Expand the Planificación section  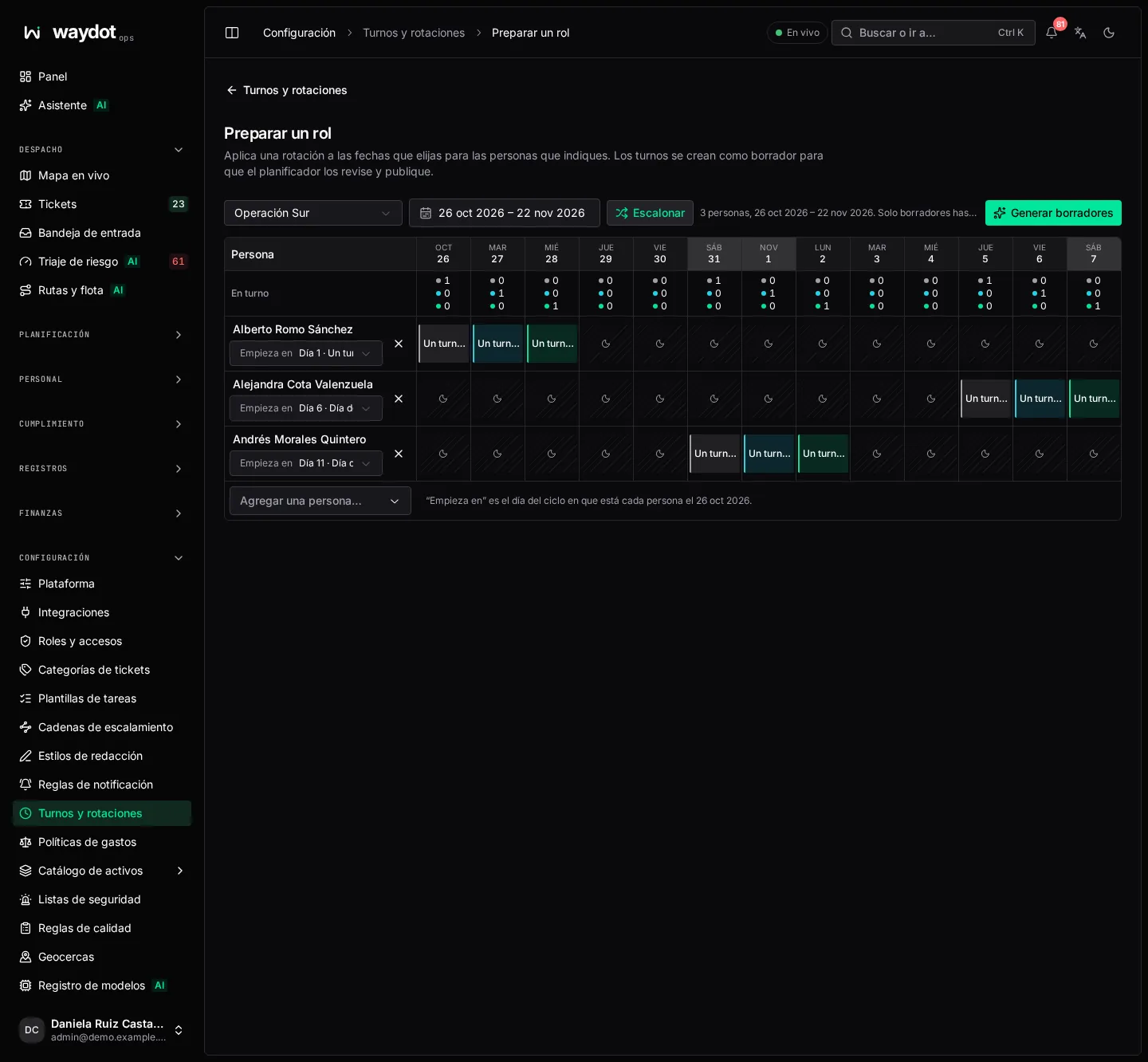(x=102, y=335)
